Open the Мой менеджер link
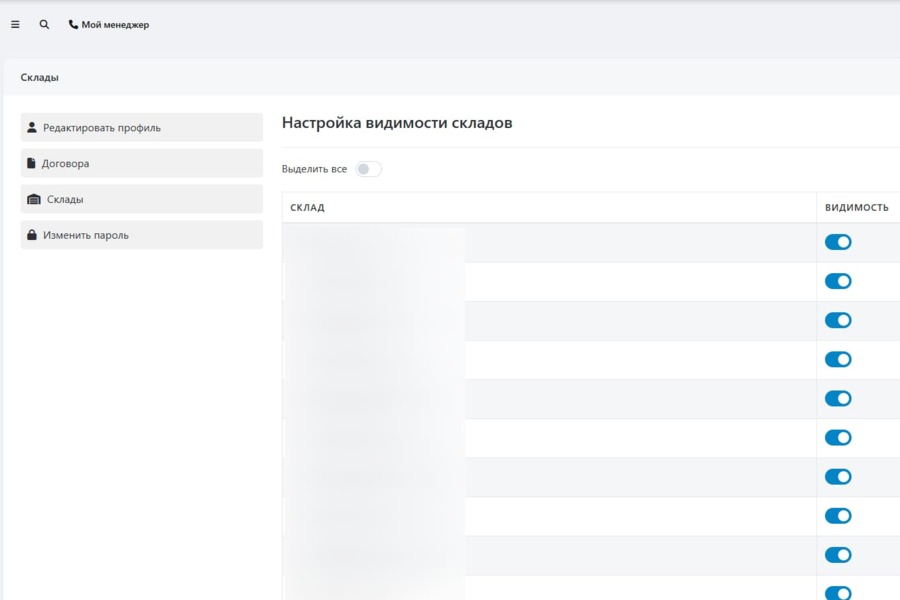The height and width of the screenshot is (600, 900). (x=109, y=25)
